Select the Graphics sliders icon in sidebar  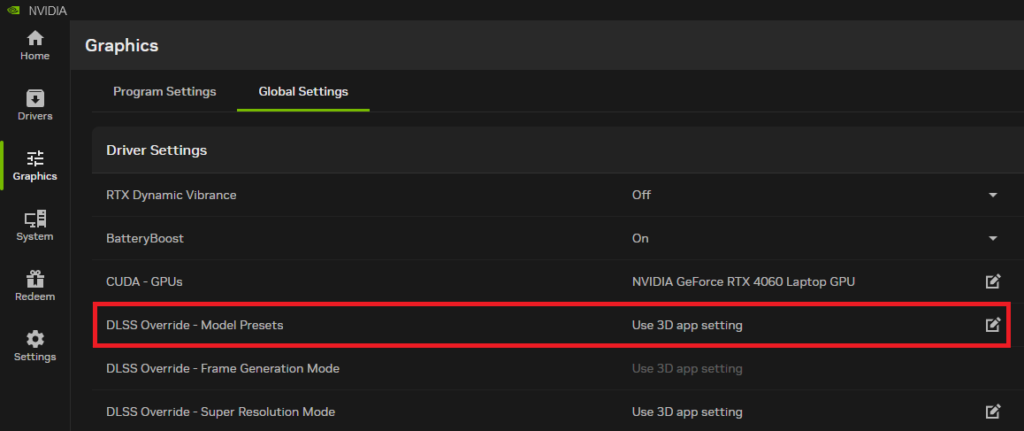point(35,158)
